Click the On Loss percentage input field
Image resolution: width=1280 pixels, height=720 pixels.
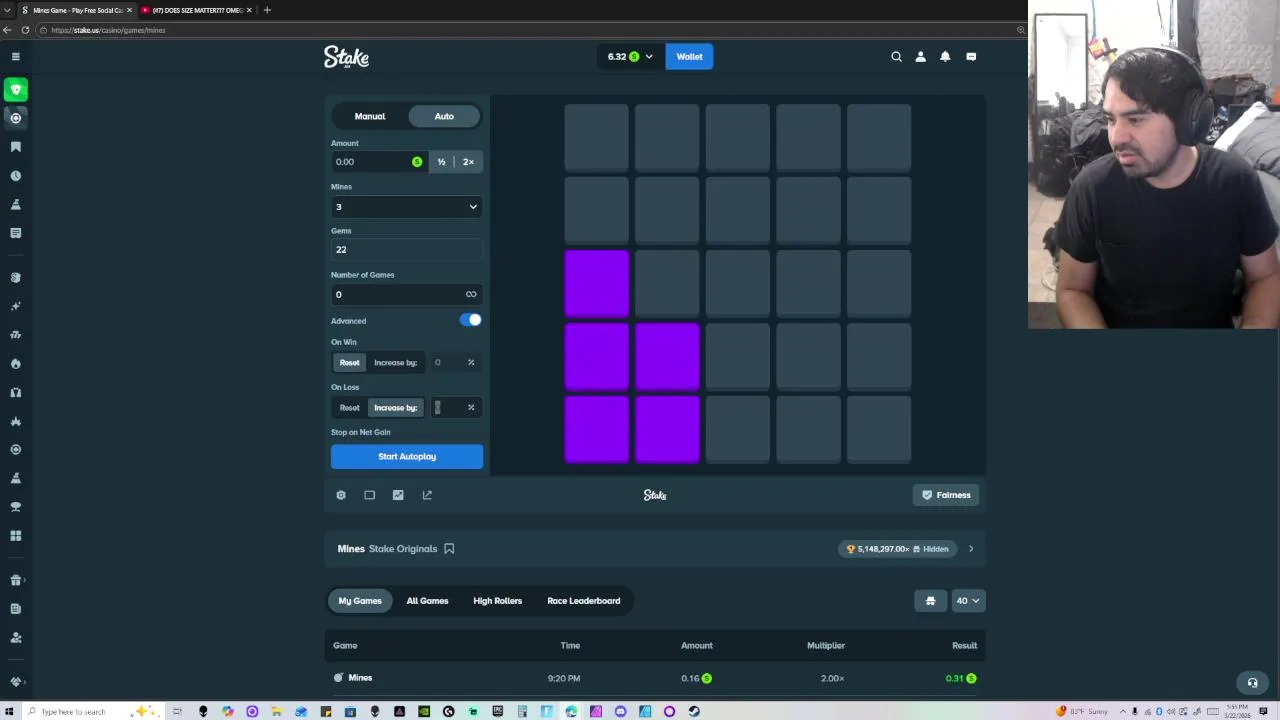tap(455, 408)
